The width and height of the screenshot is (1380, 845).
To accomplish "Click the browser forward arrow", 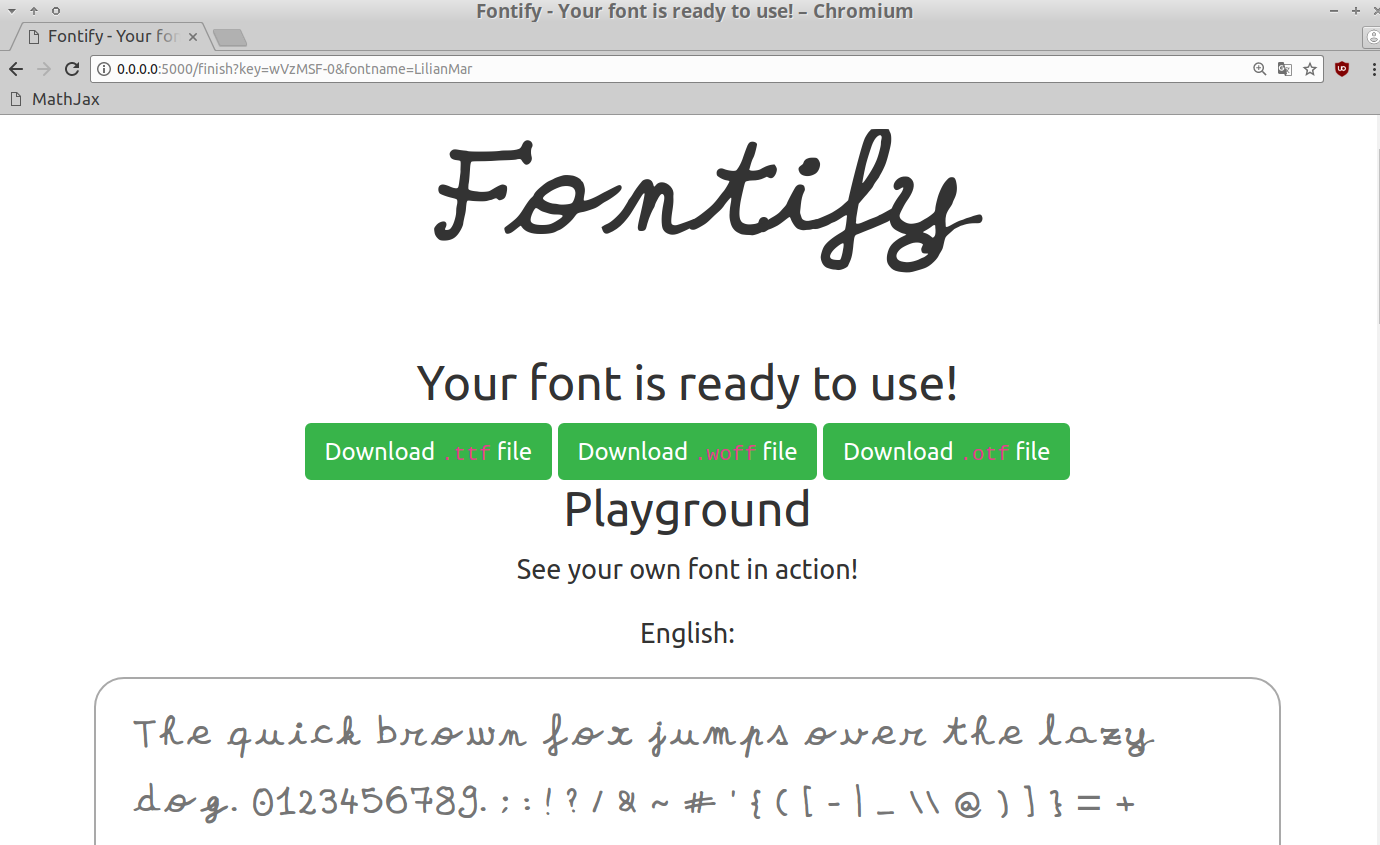I will pos(43,69).
